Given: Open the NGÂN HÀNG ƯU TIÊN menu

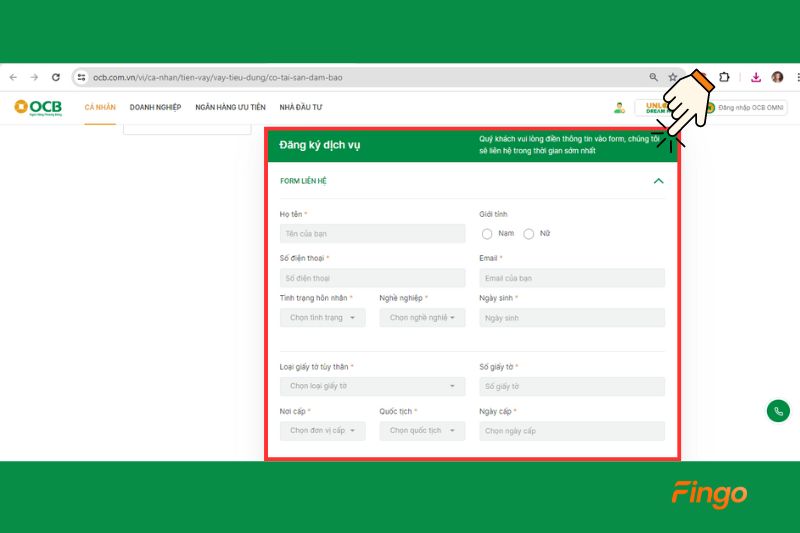Looking at the screenshot, I should coord(230,107).
